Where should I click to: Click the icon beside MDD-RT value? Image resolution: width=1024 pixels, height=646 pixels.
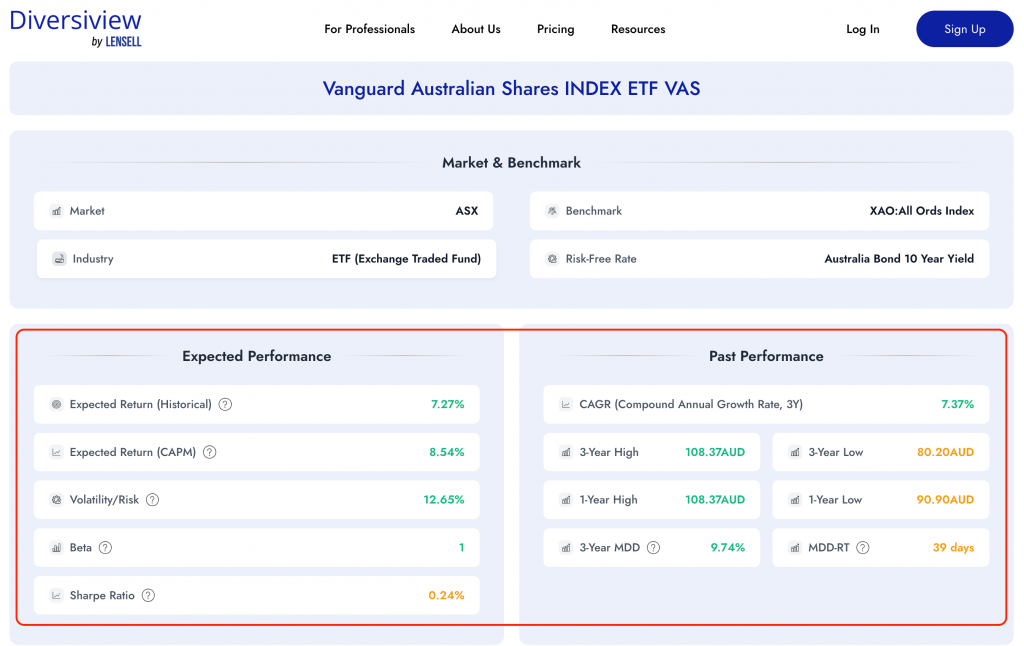(x=794, y=547)
